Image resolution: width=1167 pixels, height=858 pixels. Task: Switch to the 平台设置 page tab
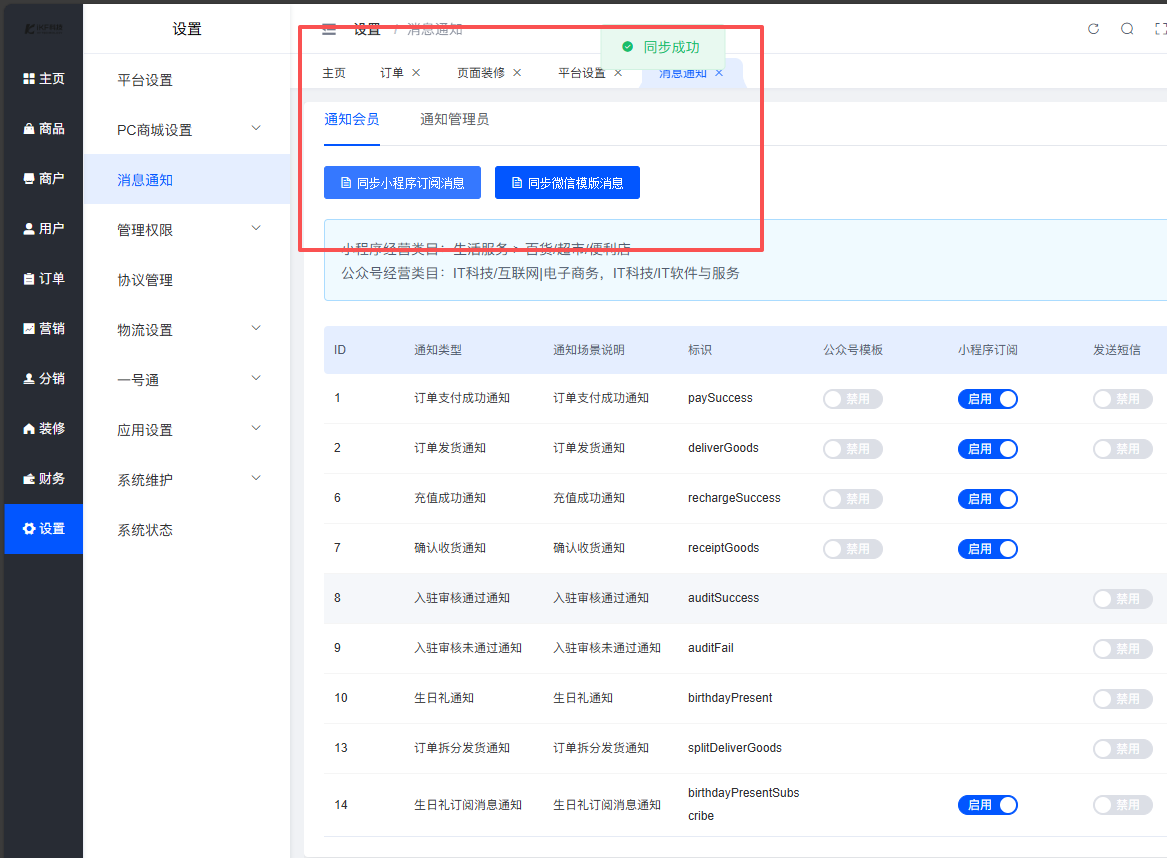581,73
